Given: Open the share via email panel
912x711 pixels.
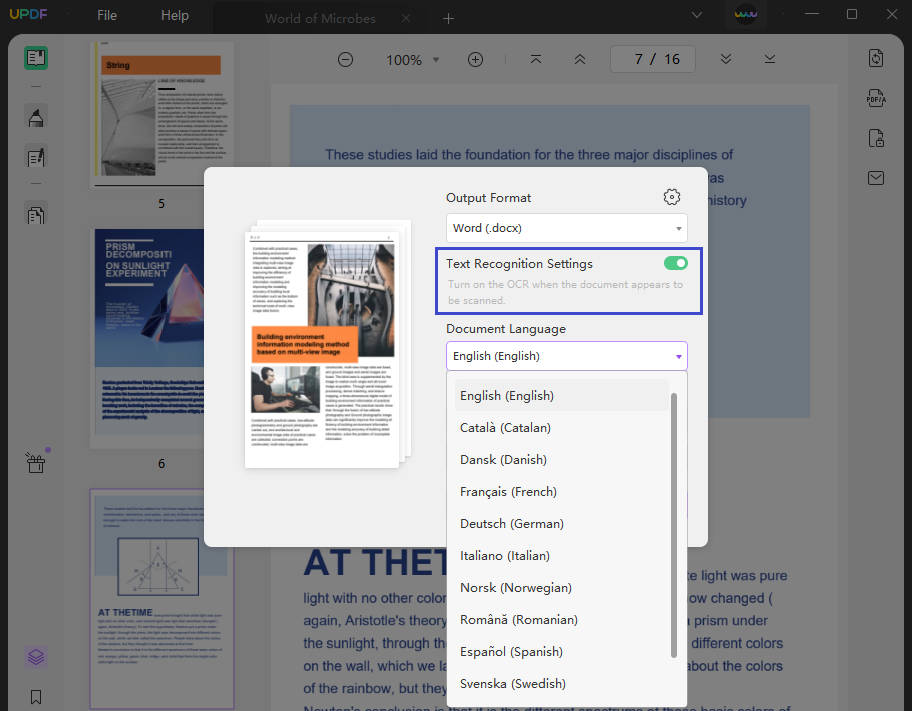Looking at the screenshot, I should [x=876, y=177].
